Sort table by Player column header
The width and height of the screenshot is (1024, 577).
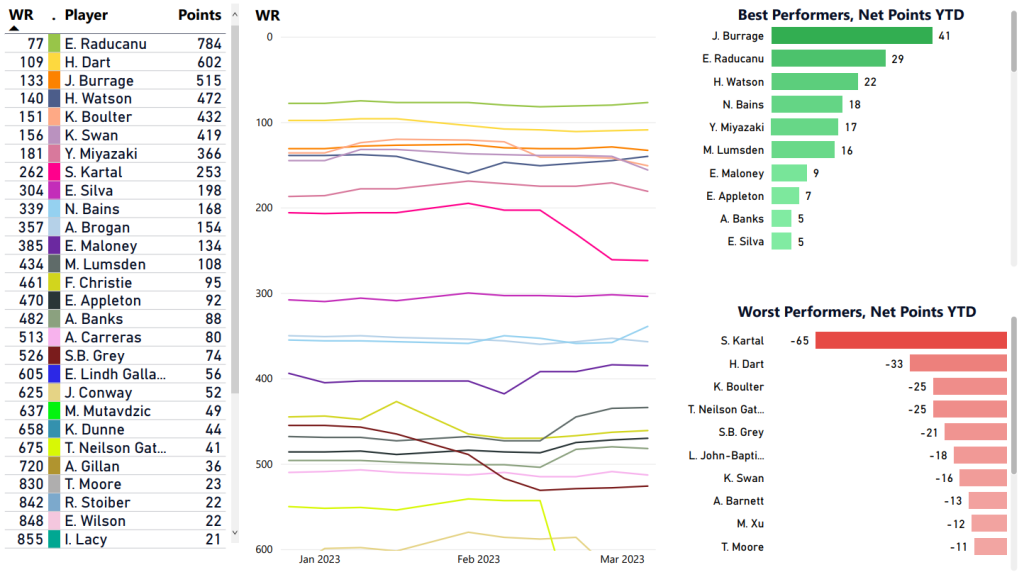coord(86,15)
